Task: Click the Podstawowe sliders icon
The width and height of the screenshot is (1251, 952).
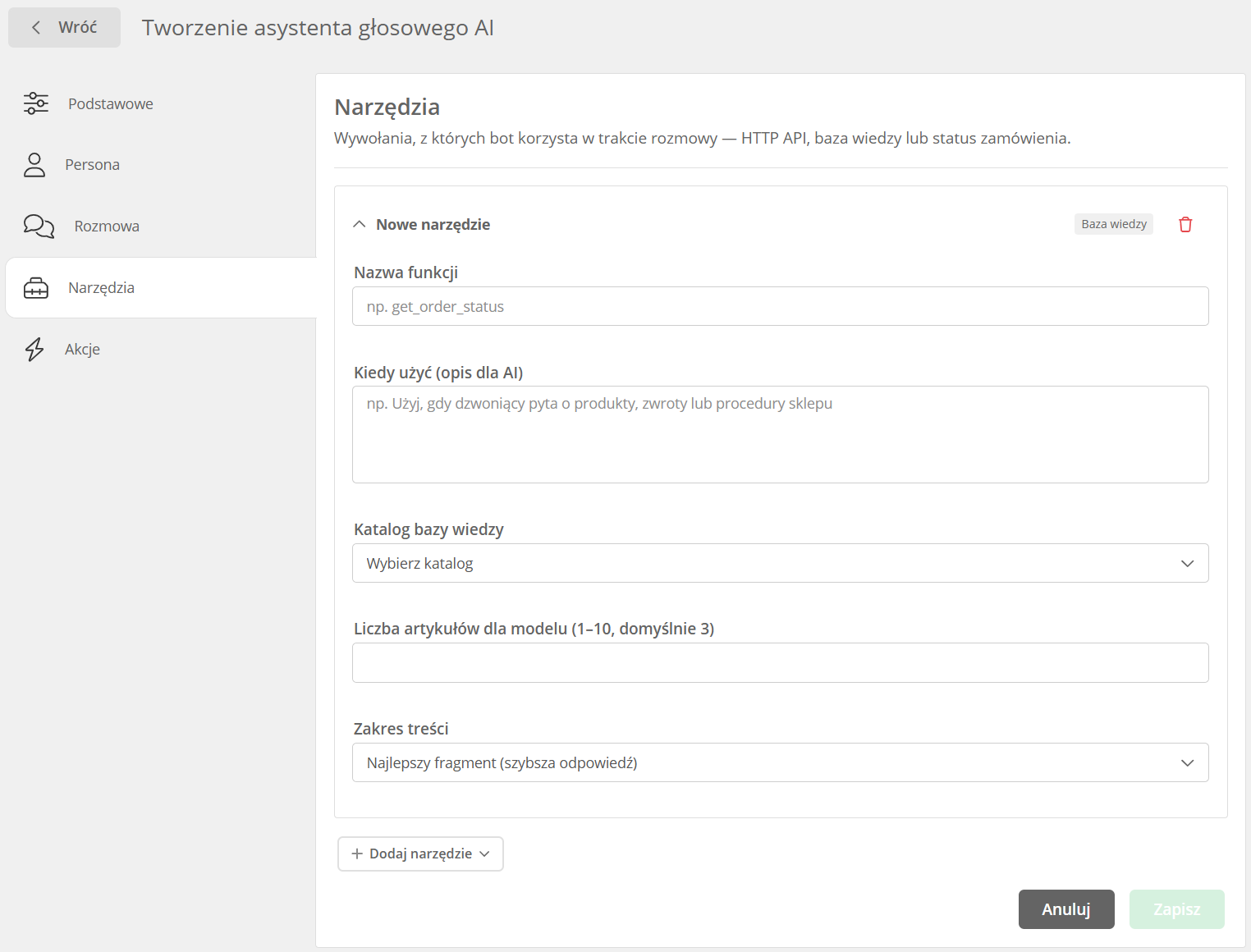Action: point(36,103)
